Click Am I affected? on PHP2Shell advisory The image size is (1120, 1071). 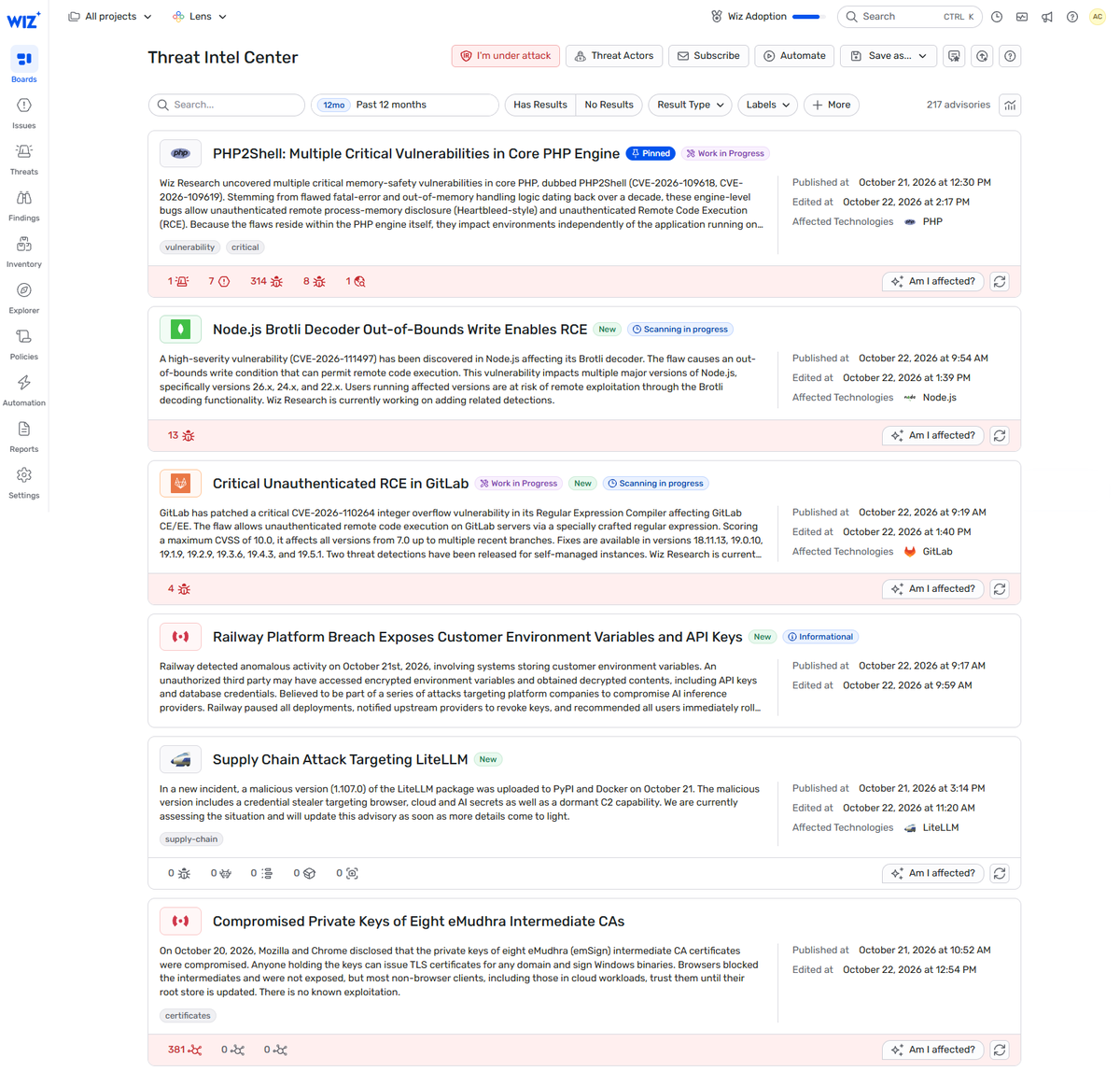932,282
